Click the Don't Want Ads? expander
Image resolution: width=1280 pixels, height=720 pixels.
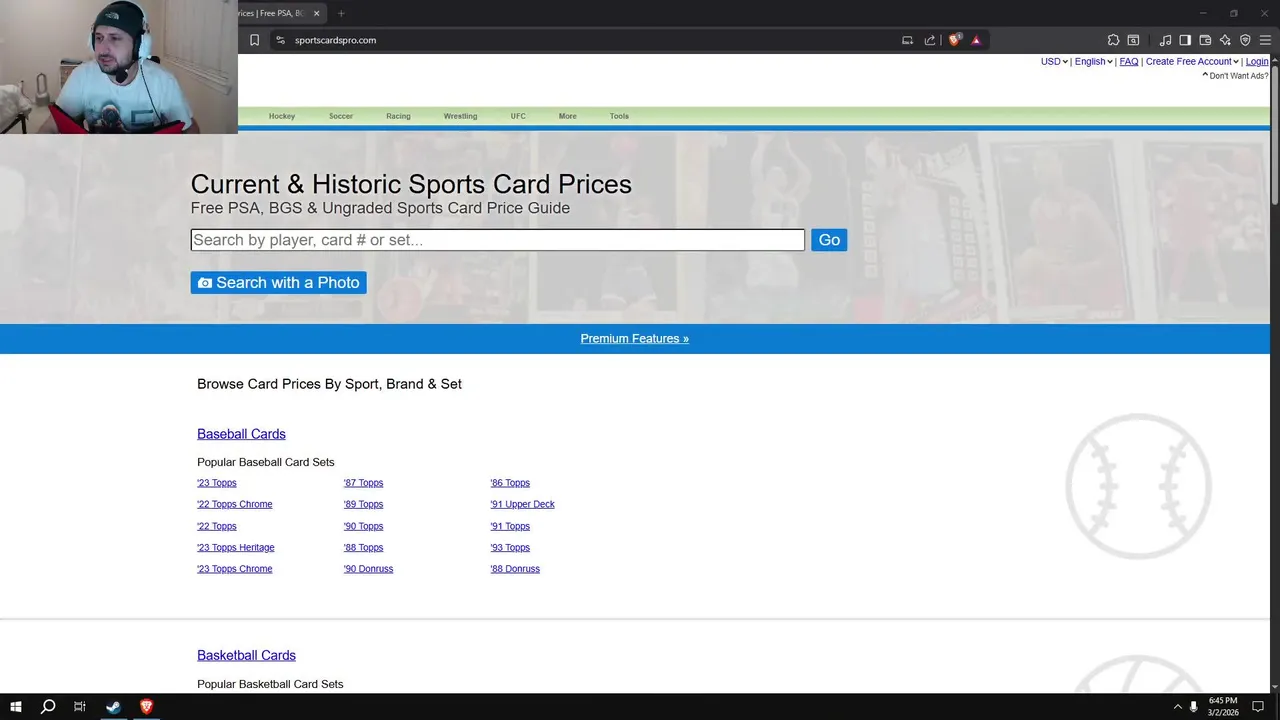1235,76
